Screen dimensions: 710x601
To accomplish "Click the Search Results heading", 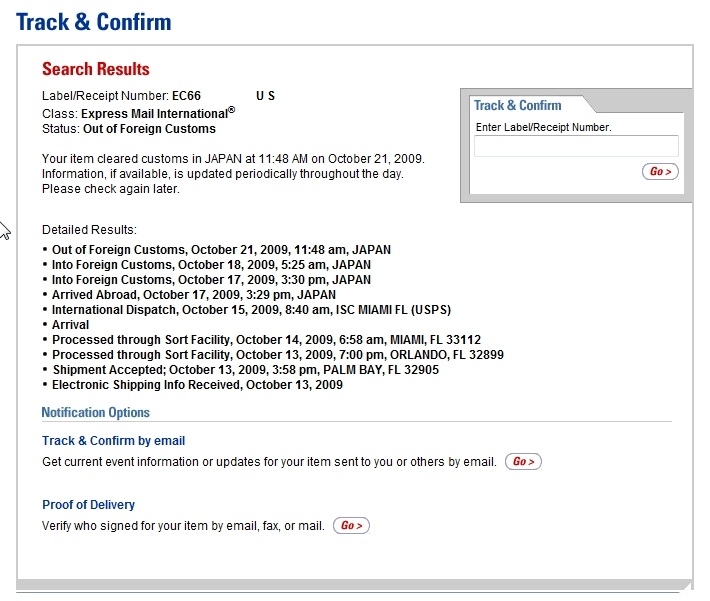I will tap(96, 70).
